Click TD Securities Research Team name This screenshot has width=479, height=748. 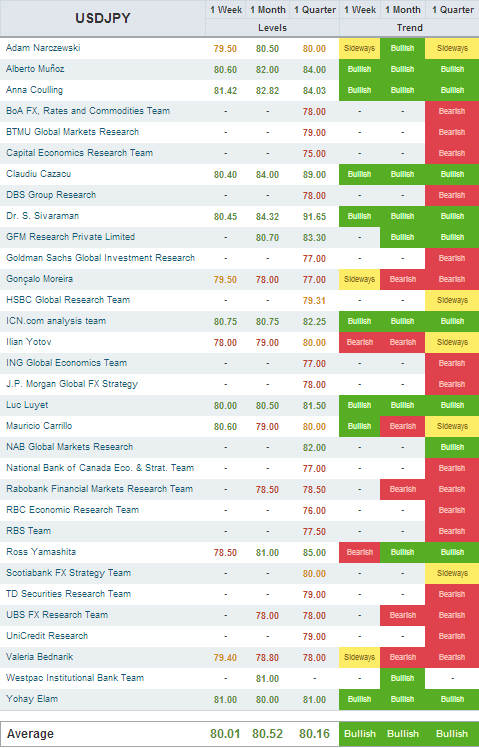point(68,593)
